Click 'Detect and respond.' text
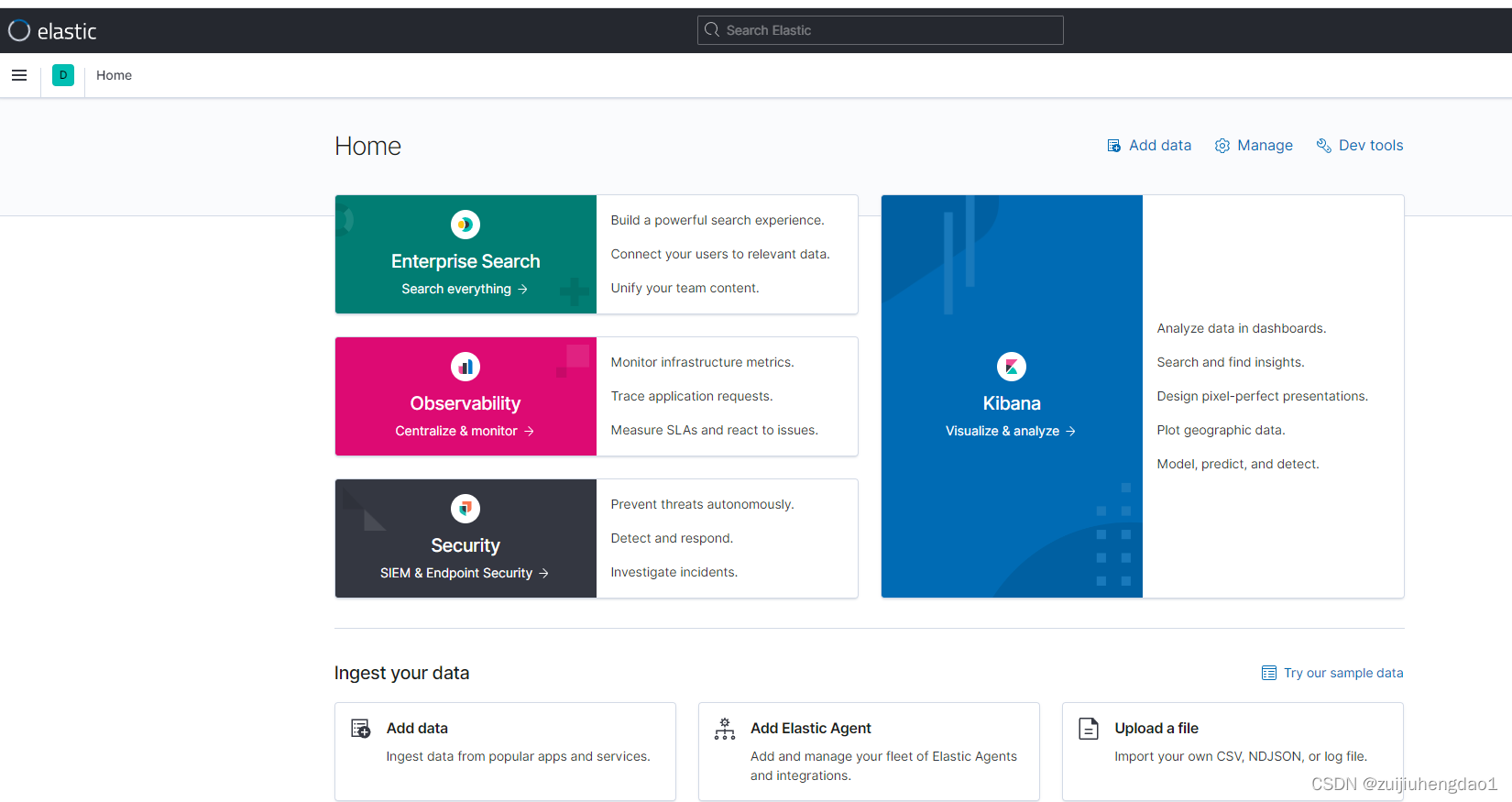This screenshot has height=802, width=1512. 672,538
